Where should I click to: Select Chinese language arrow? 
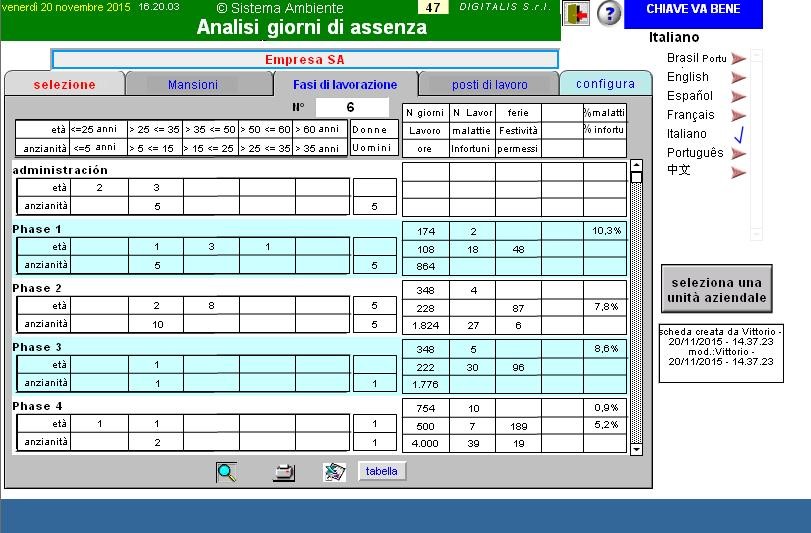pos(739,172)
